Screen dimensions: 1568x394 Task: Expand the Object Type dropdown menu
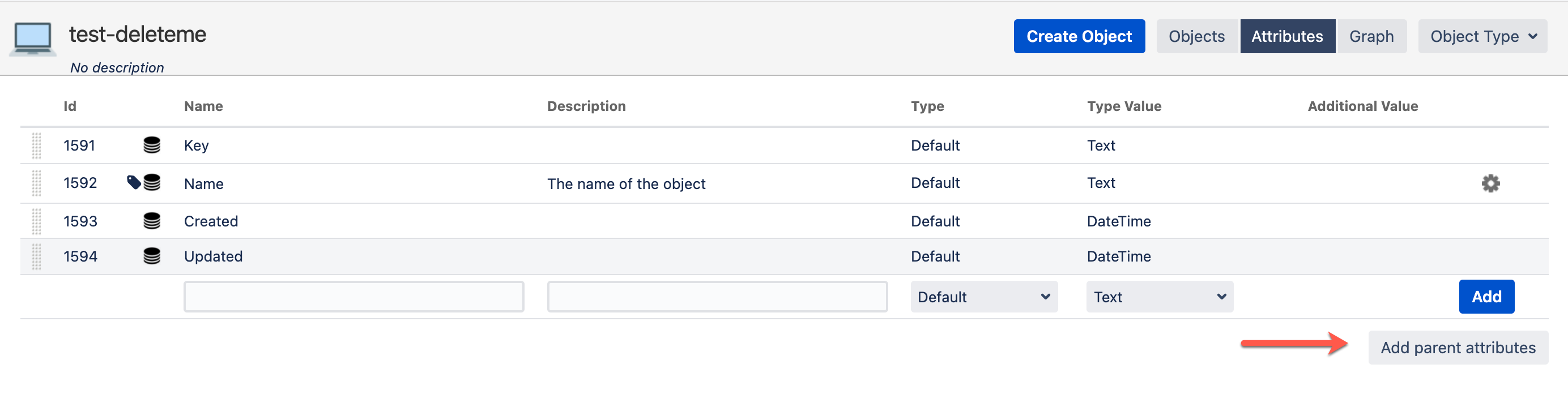pos(1482,36)
